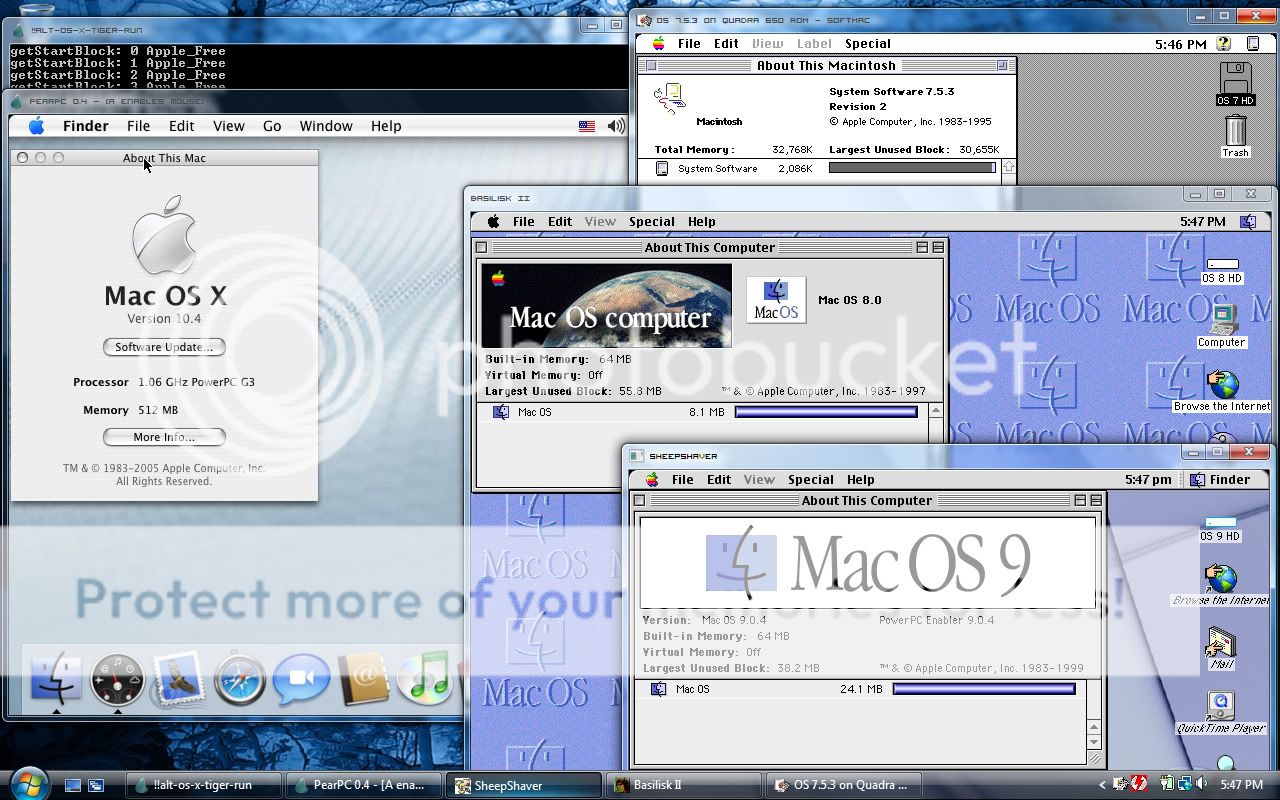Click the Software Update button
This screenshot has width=1280, height=800.
coord(164,347)
